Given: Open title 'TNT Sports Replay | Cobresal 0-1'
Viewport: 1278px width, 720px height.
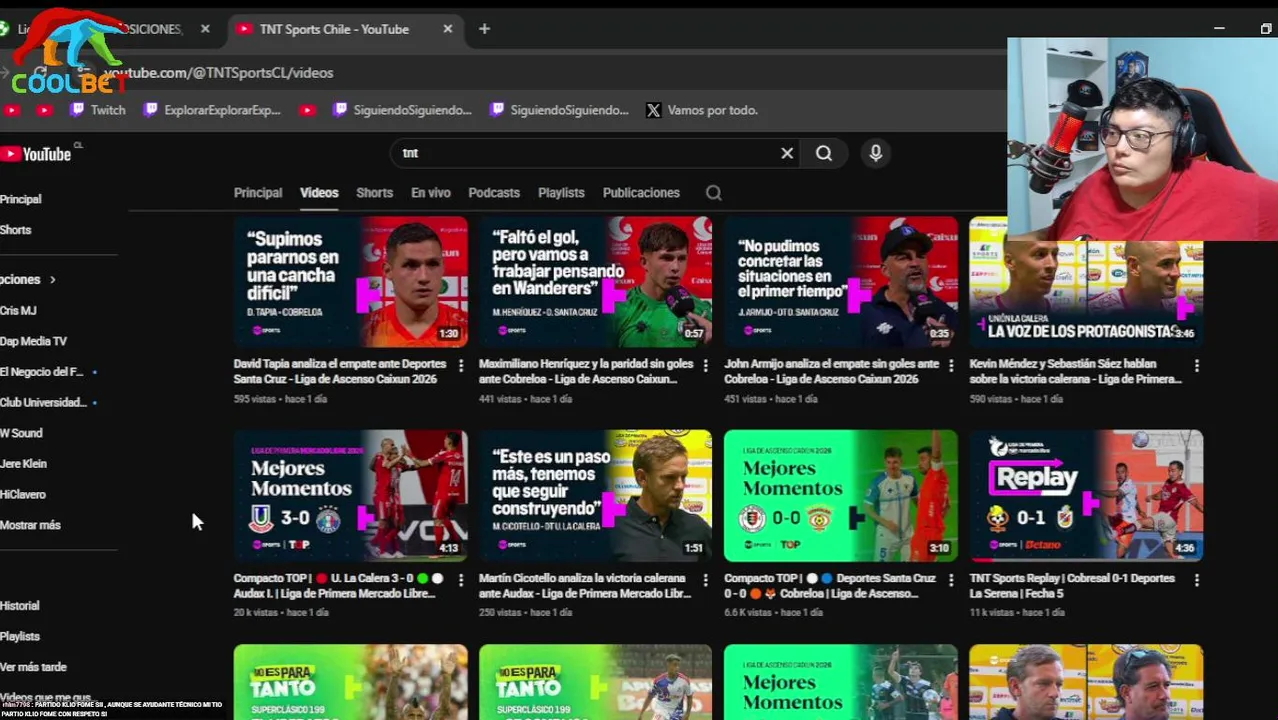Looking at the screenshot, I should tap(1072, 586).
